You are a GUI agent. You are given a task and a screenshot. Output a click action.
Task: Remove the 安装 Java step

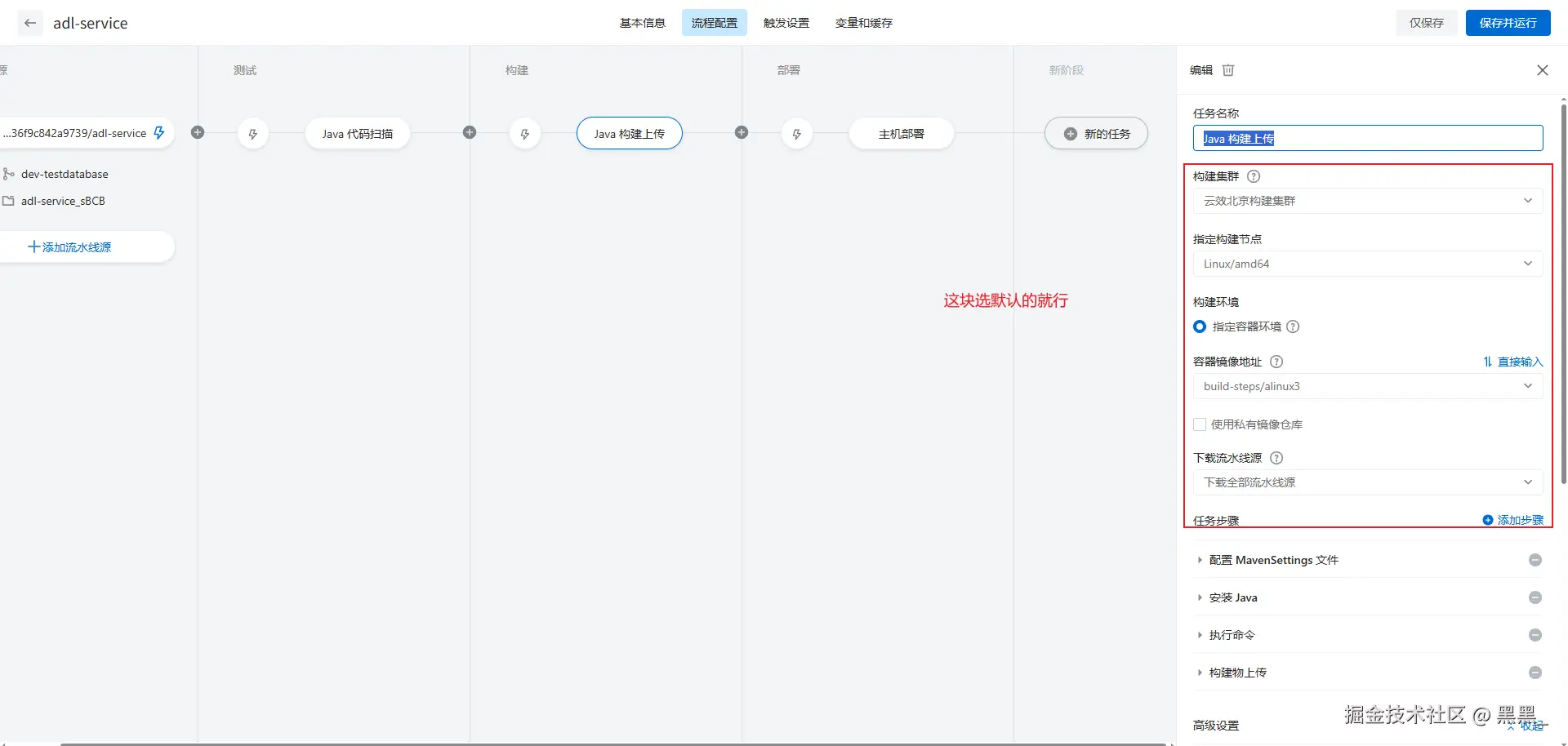[x=1535, y=597]
